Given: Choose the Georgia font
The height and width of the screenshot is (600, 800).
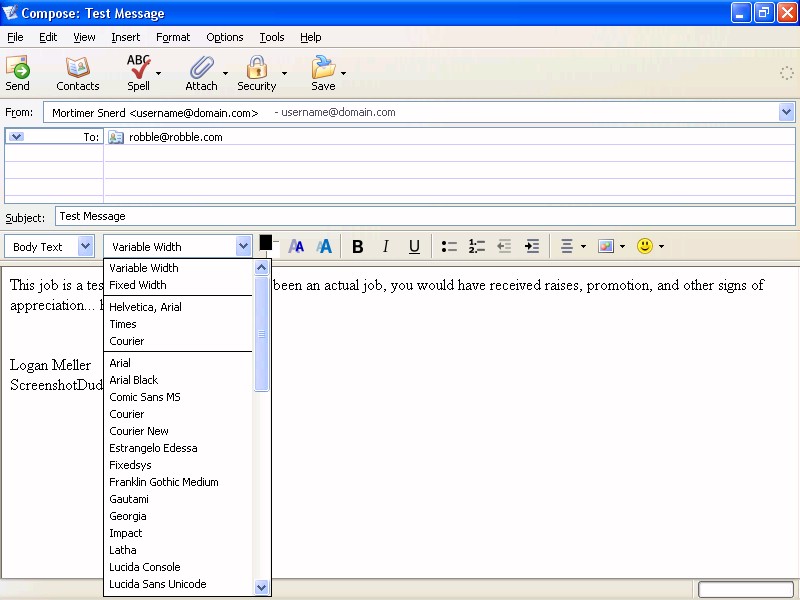Looking at the screenshot, I should 178,516.
